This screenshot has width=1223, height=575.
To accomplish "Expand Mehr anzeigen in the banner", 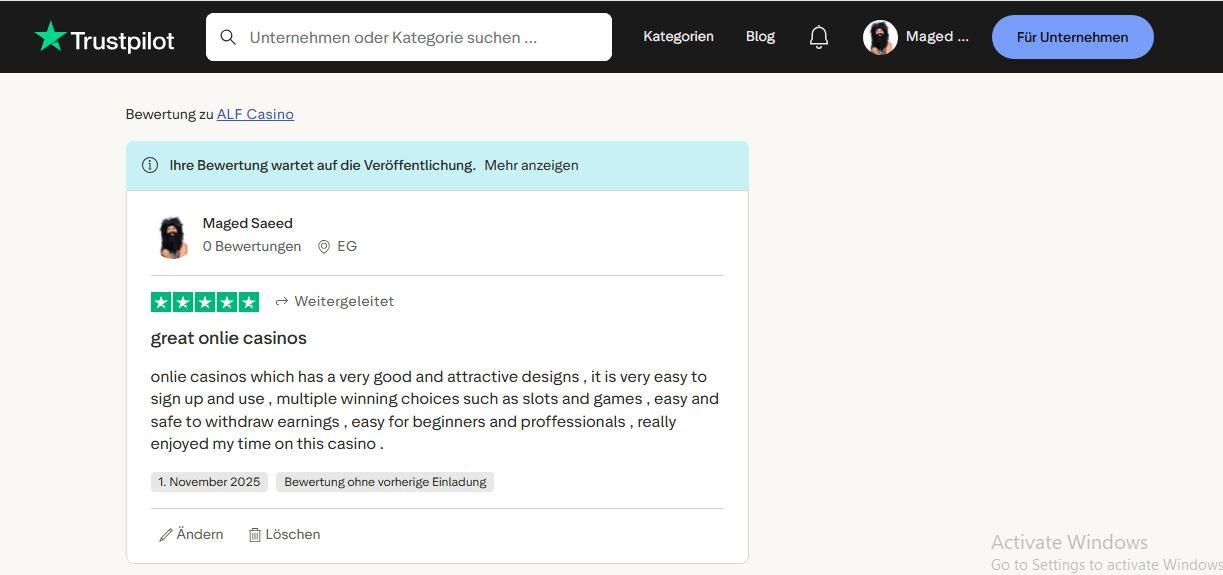I will 531,165.
